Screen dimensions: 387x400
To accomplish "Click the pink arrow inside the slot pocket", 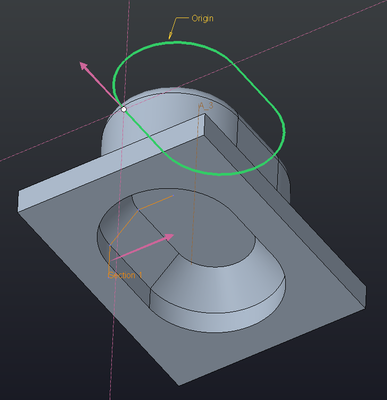I will pyautogui.click(x=142, y=247).
